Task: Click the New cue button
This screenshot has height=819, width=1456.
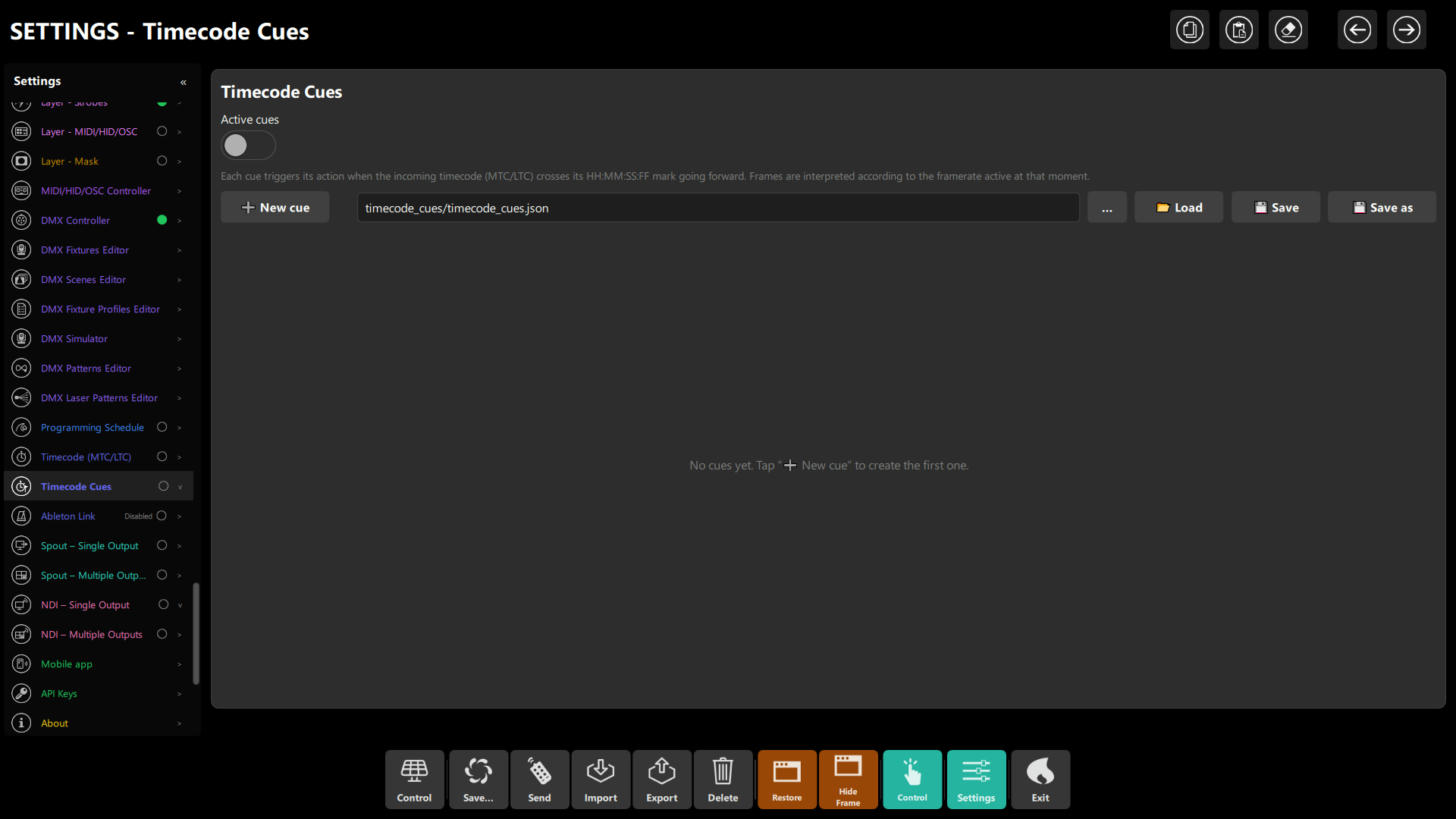Action: [275, 207]
